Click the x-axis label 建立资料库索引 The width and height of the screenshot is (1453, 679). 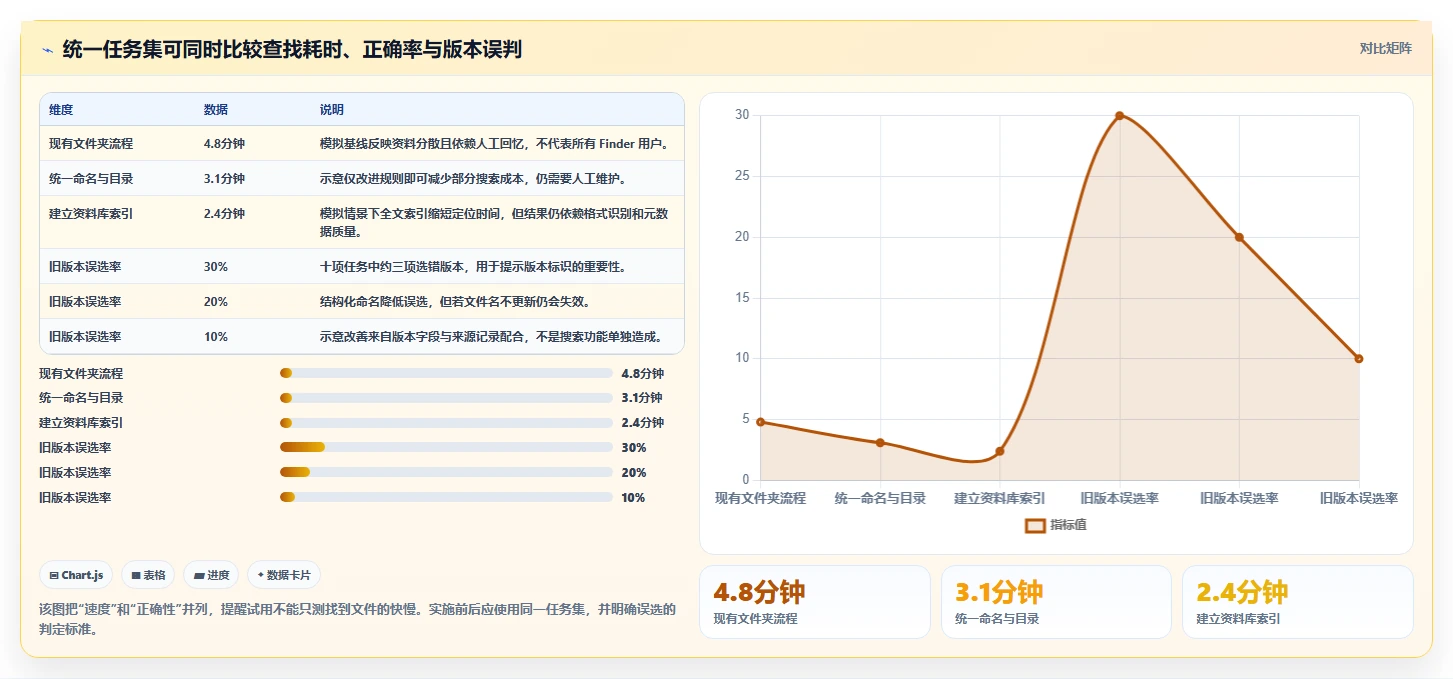1000,498
